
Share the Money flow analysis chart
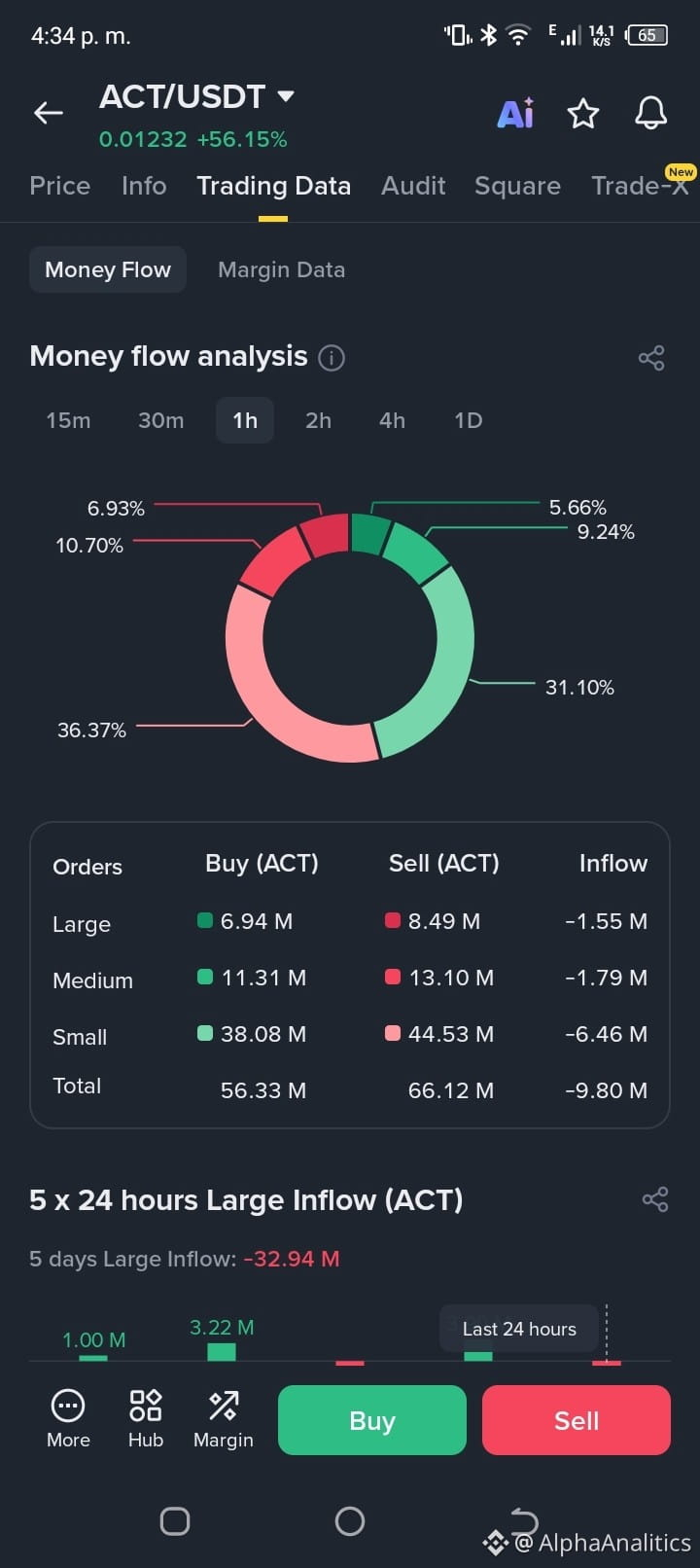tap(651, 358)
